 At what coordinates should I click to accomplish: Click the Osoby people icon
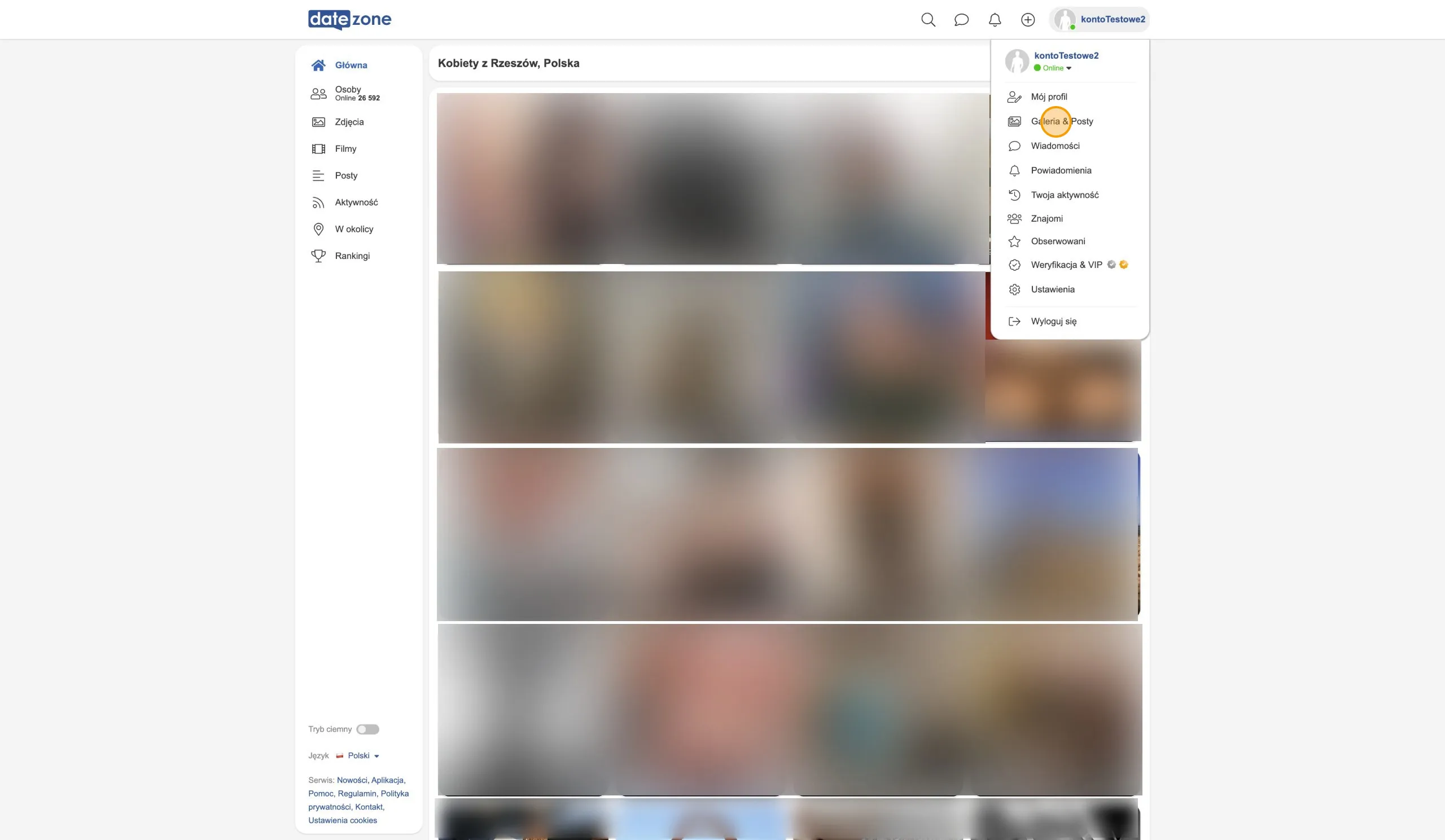pyautogui.click(x=318, y=94)
